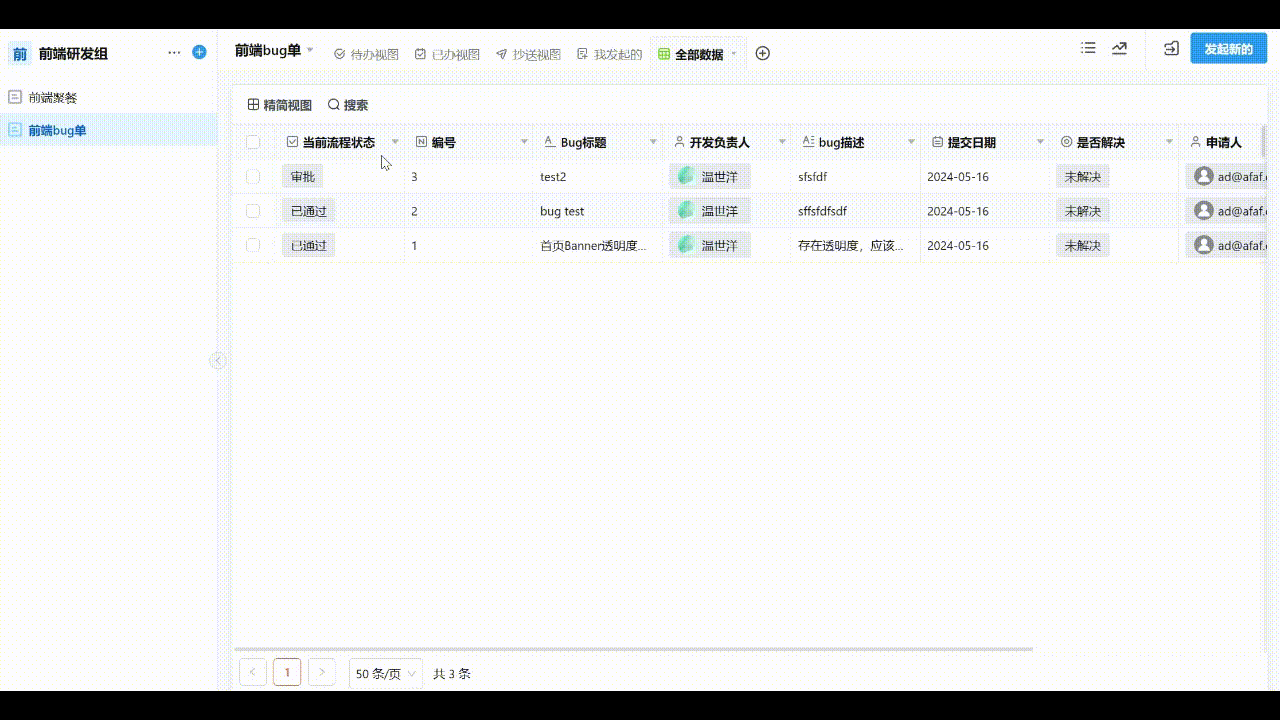Screen dimensions: 1280x720
Task: Open the search function 搜索
Action: pyautogui.click(x=349, y=104)
